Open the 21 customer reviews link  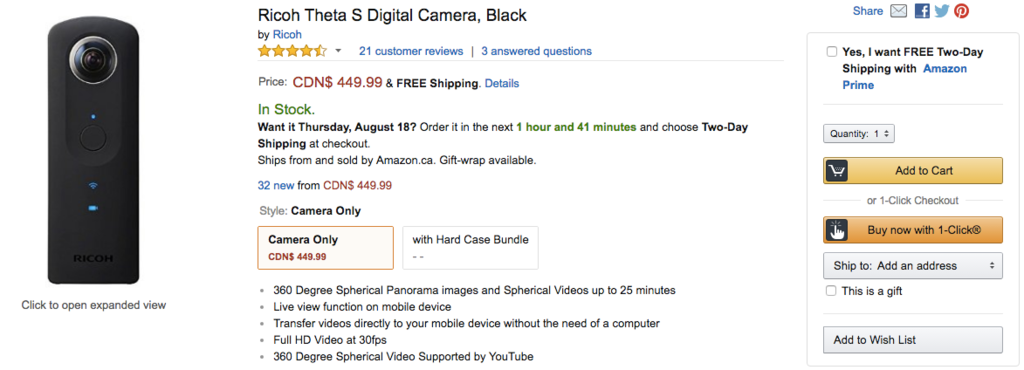[411, 51]
